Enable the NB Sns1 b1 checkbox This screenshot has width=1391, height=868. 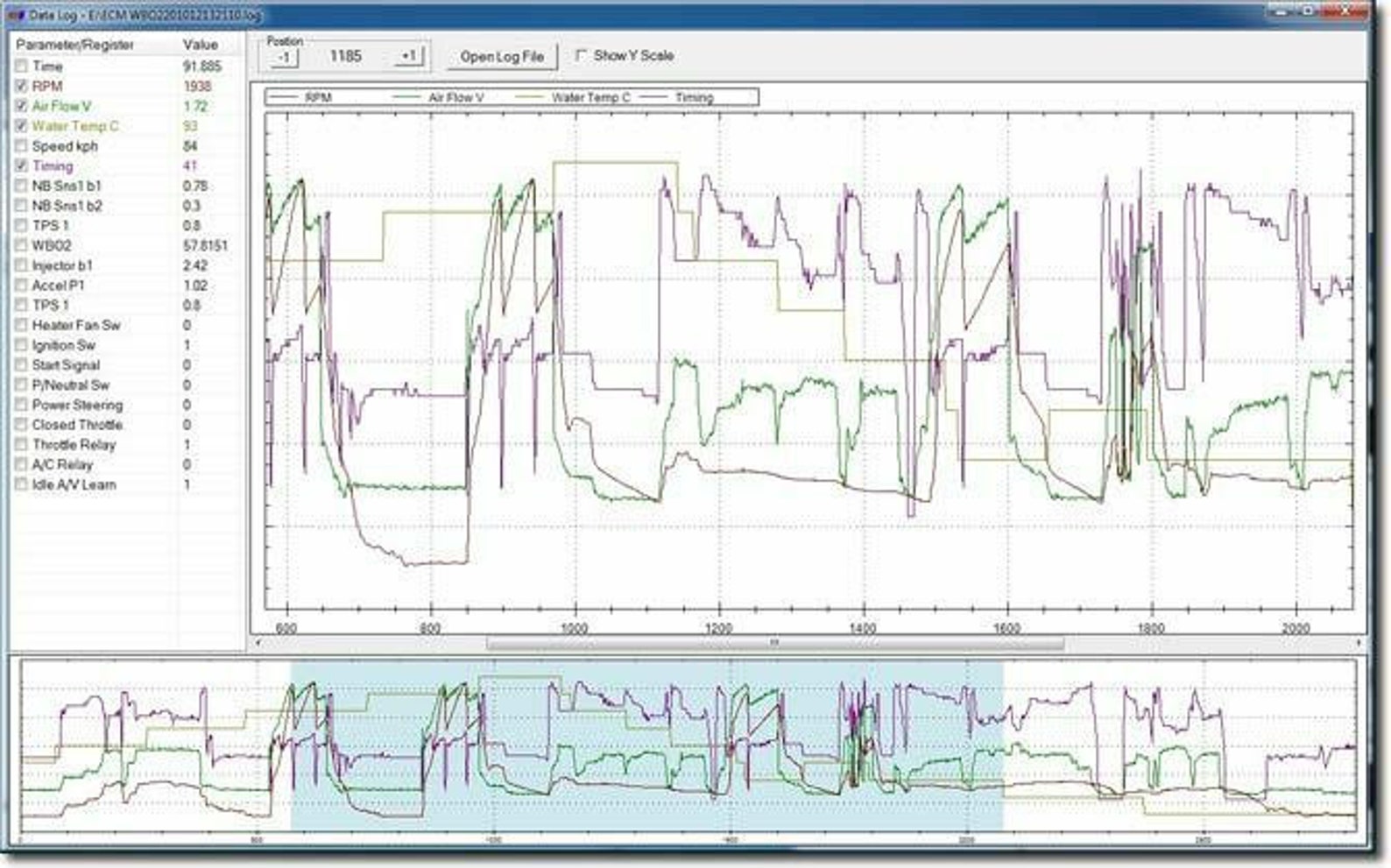pyautogui.click(x=21, y=186)
